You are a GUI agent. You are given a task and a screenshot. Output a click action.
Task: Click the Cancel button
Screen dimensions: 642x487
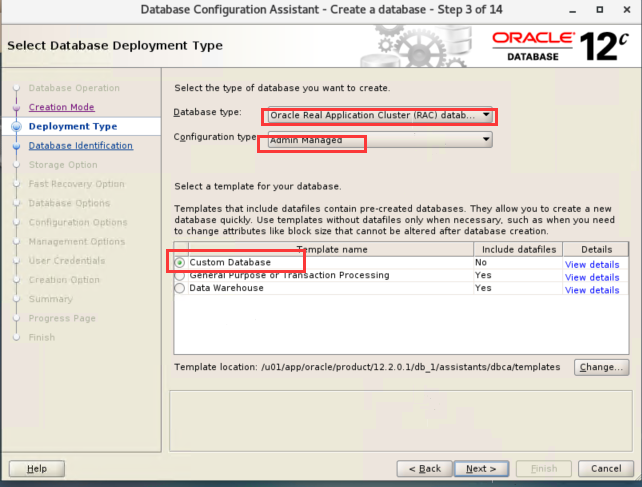tap(606, 469)
